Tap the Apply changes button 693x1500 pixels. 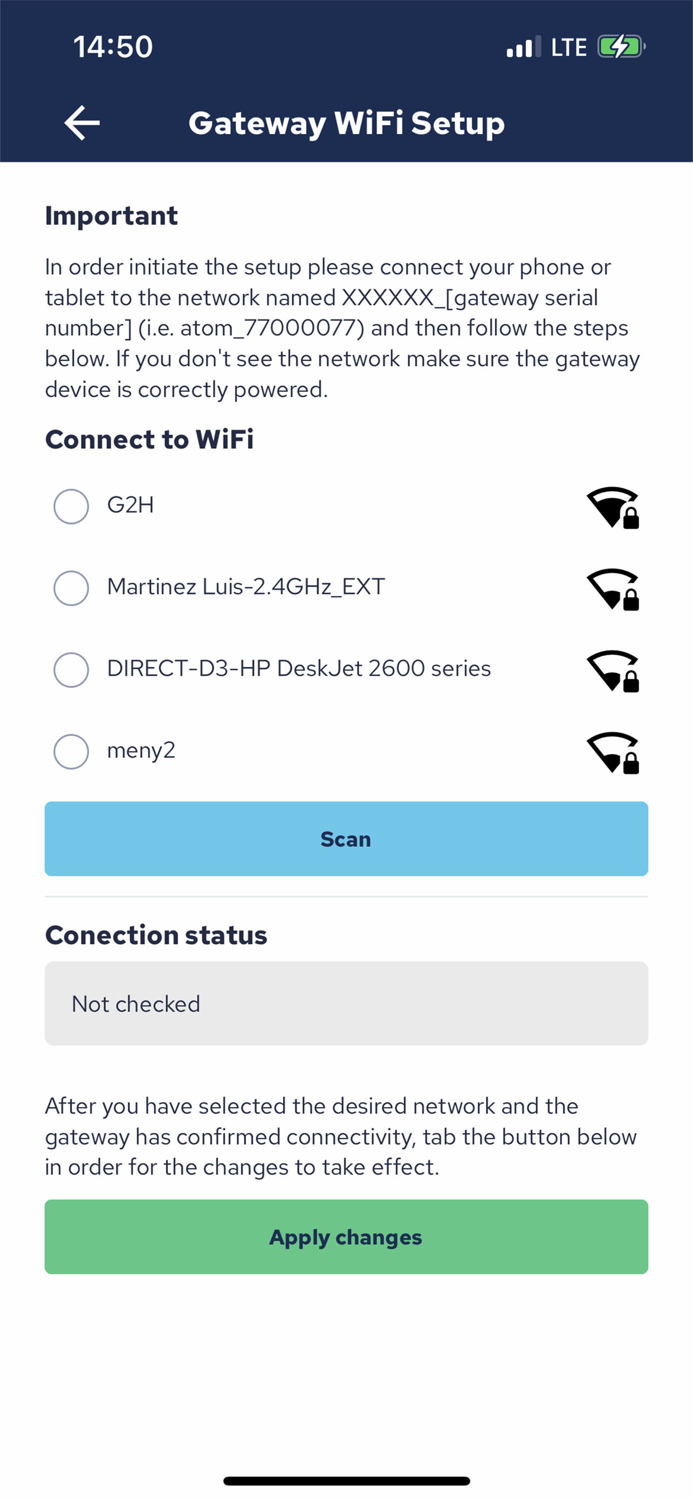(346, 1237)
